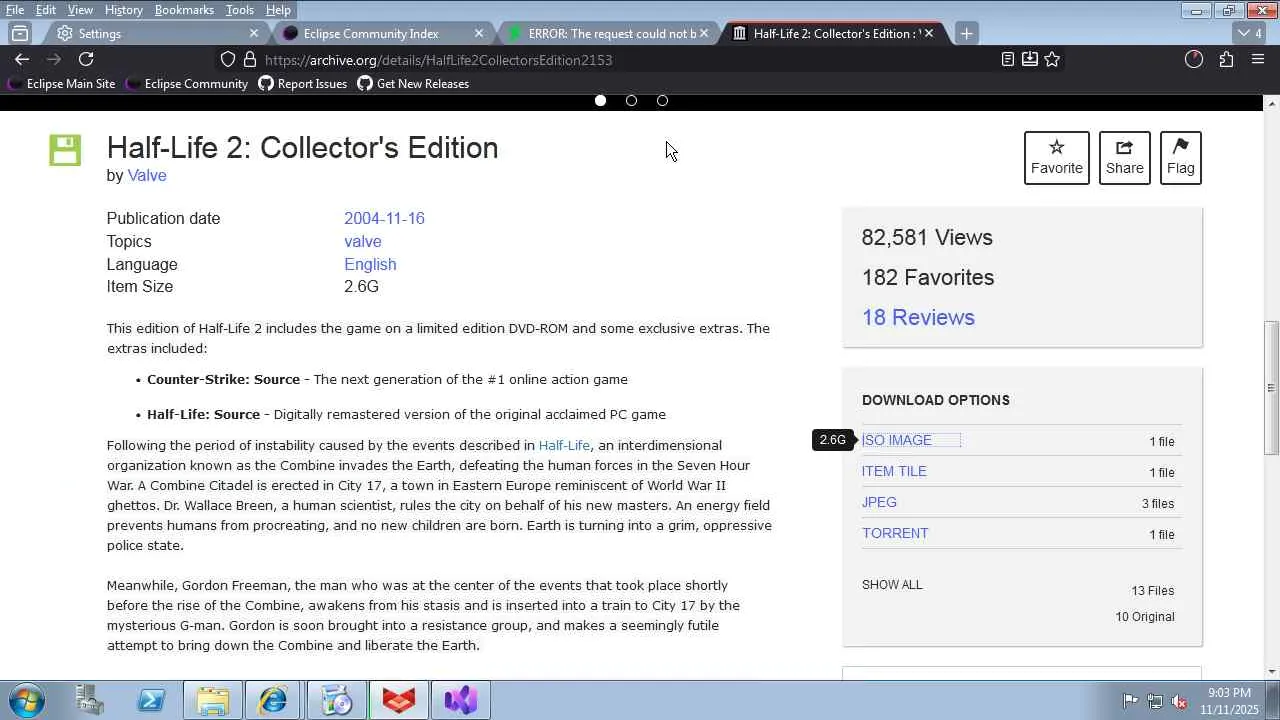
Task: Open the Eclipse Community bookmark
Action: [x=186, y=84]
